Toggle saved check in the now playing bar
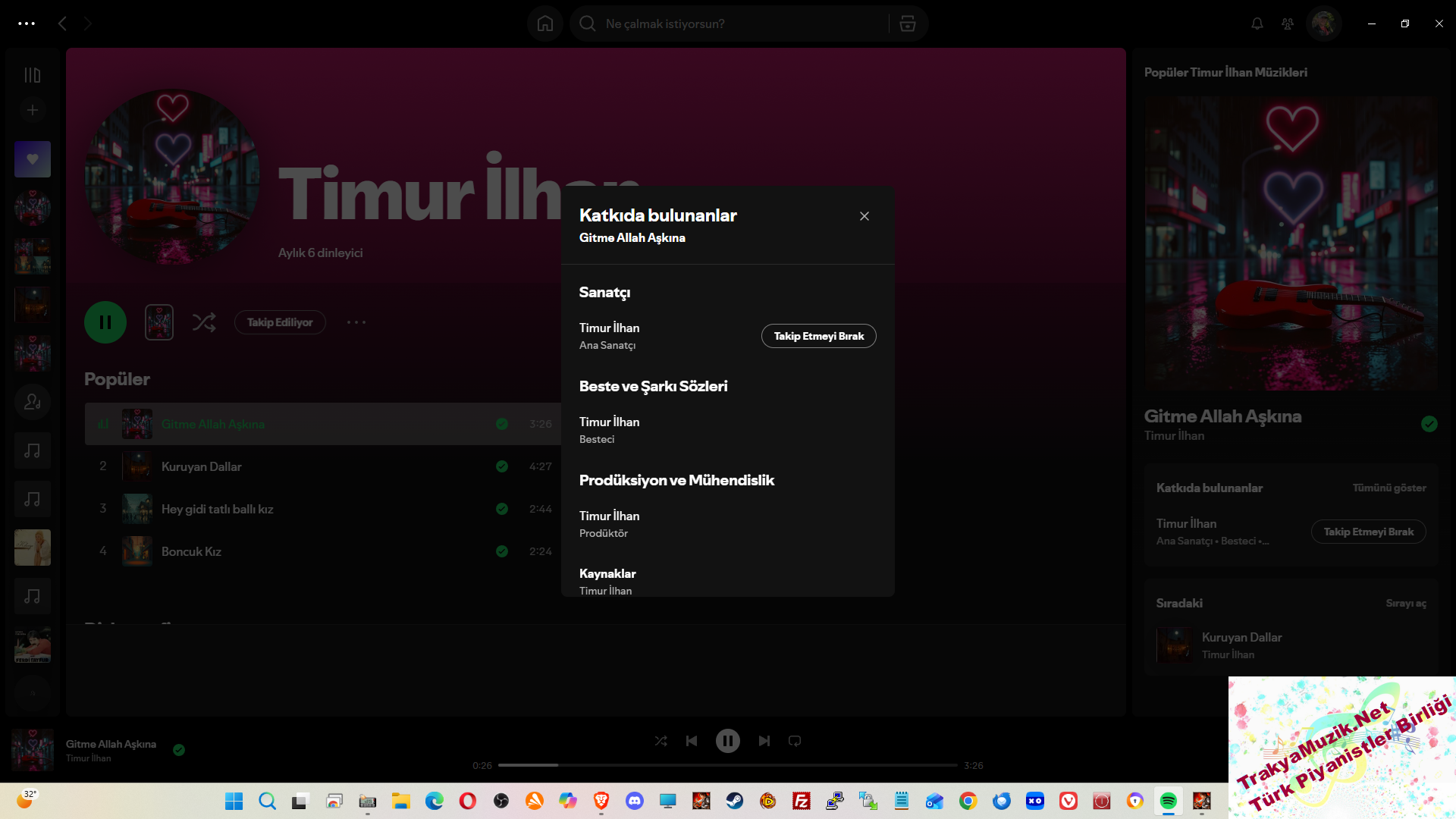This screenshot has width=1456, height=819. pyautogui.click(x=179, y=750)
